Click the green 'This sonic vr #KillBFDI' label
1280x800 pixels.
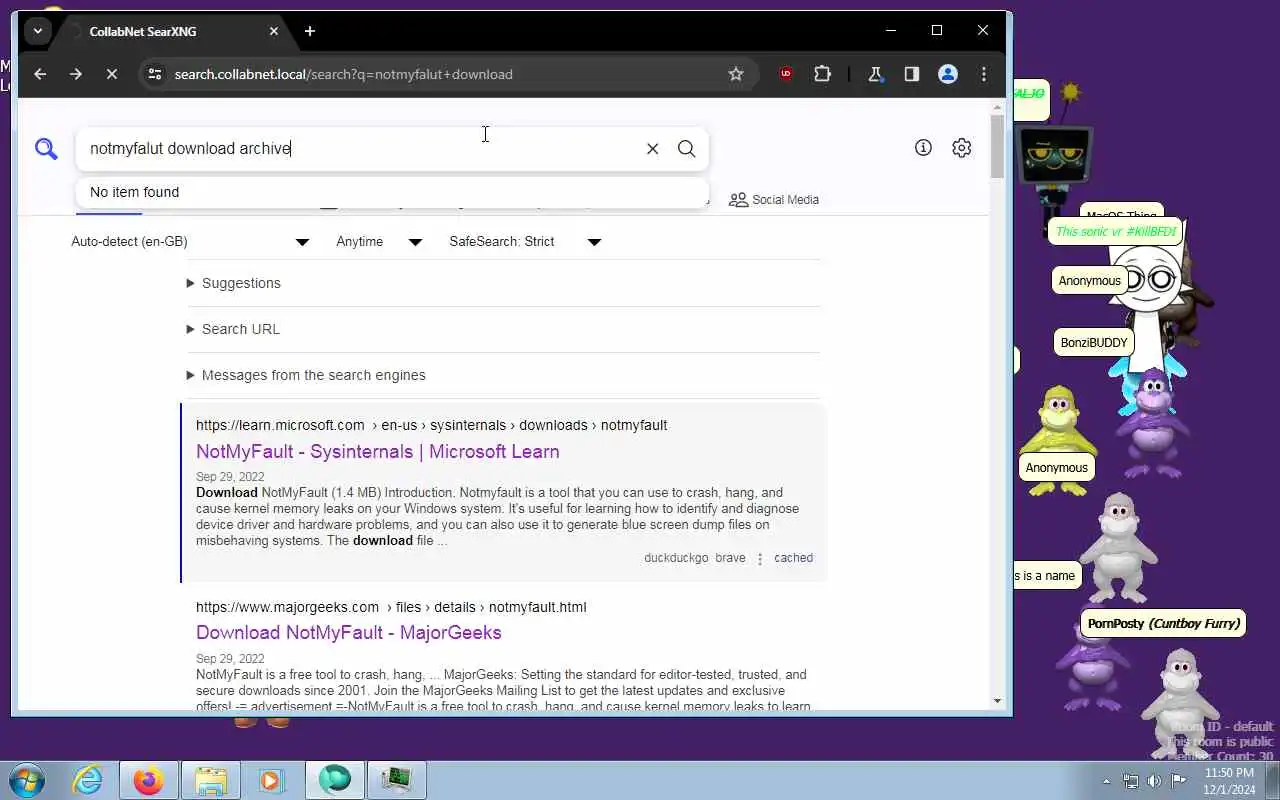(x=1117, y=231)
